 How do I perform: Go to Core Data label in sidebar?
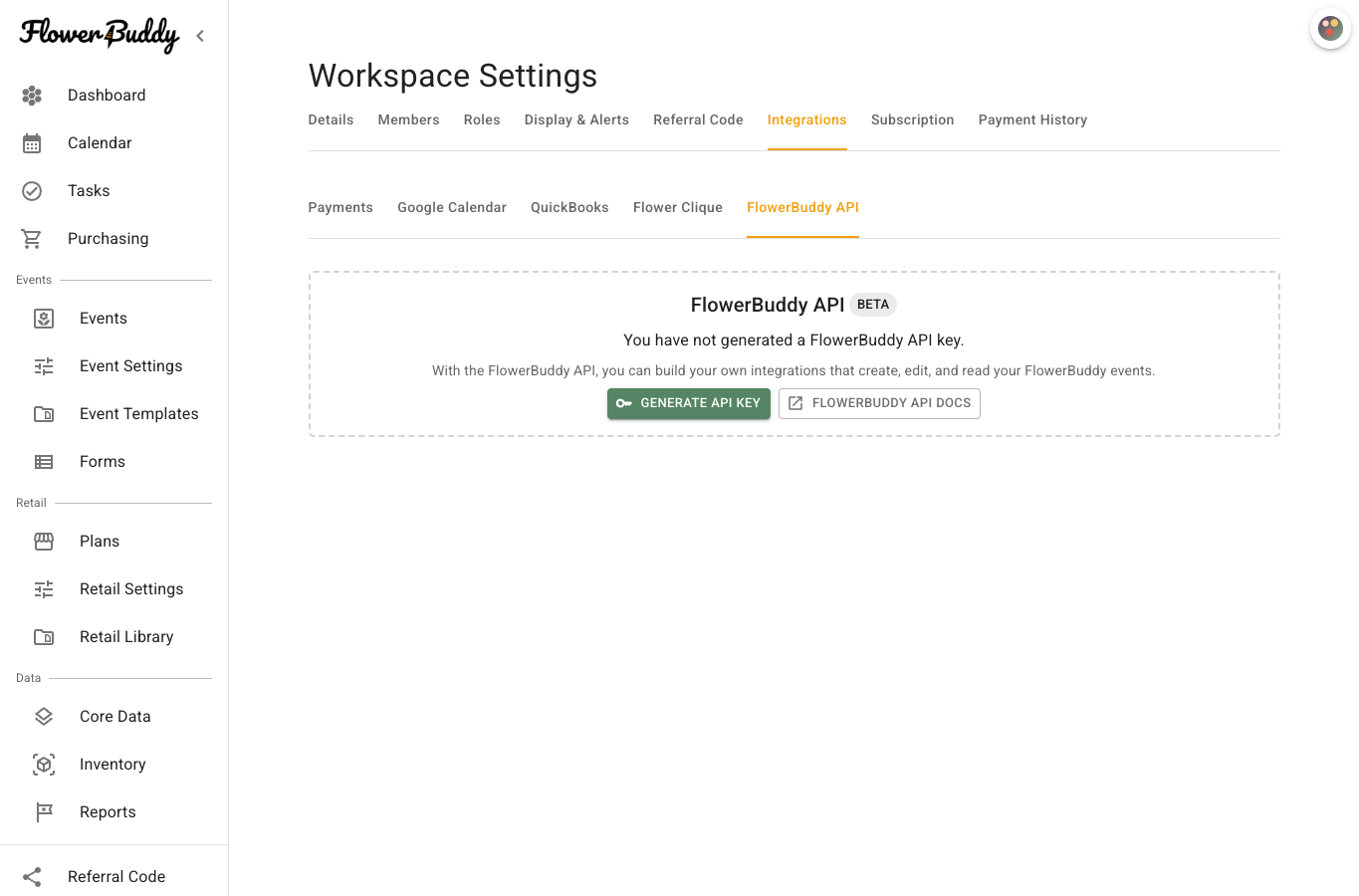115,717
